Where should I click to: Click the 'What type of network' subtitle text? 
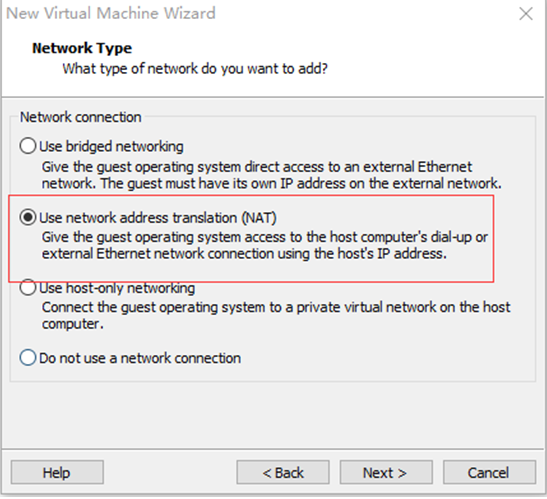pos(195,69)
